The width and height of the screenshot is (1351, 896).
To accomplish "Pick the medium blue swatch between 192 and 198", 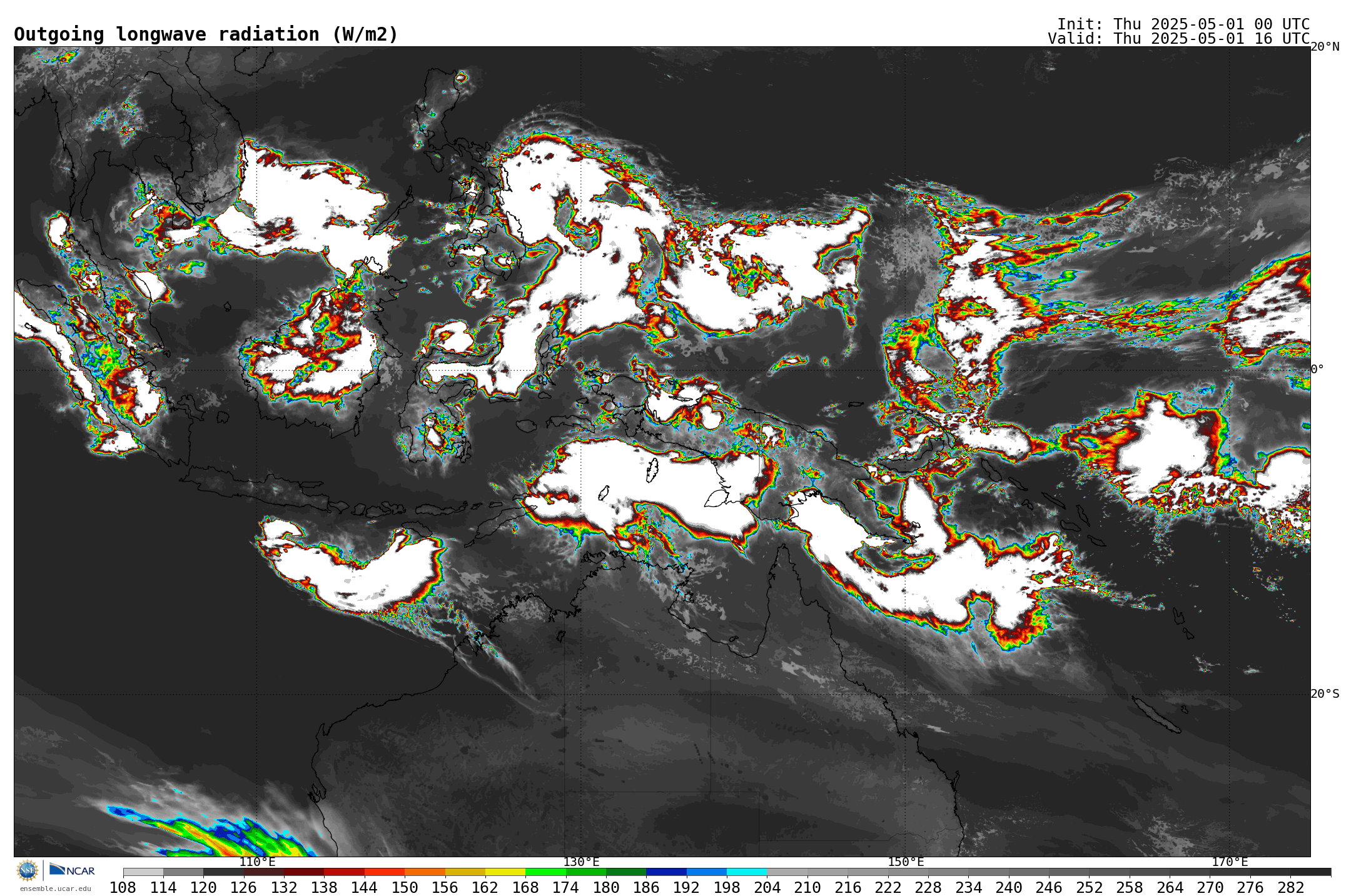I will click(707, 872).
